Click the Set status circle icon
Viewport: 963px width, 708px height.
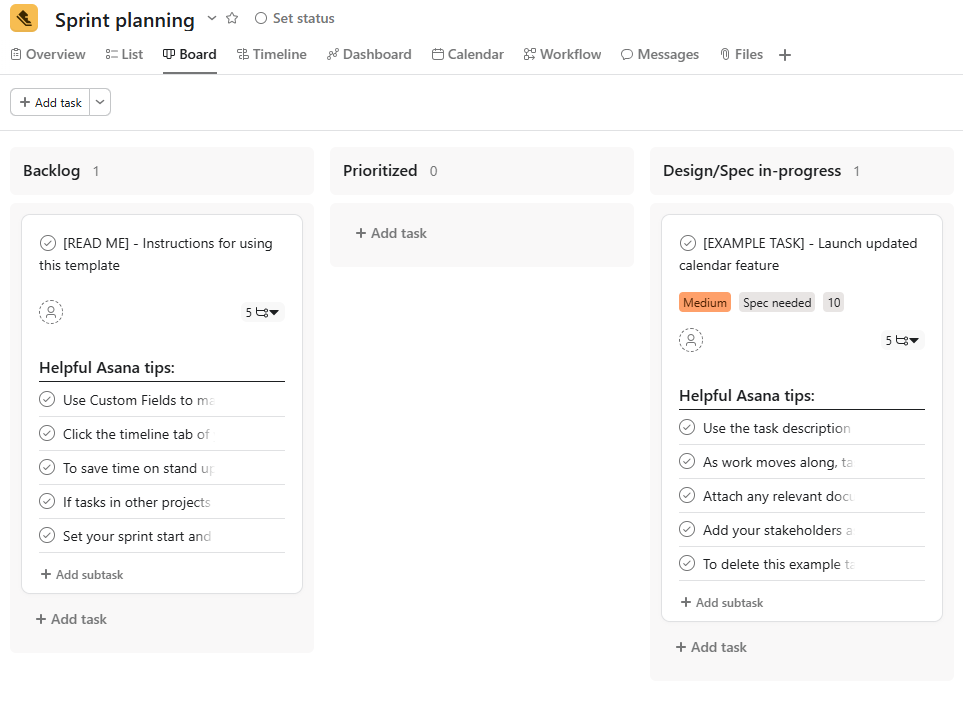(x=259, y=17)
